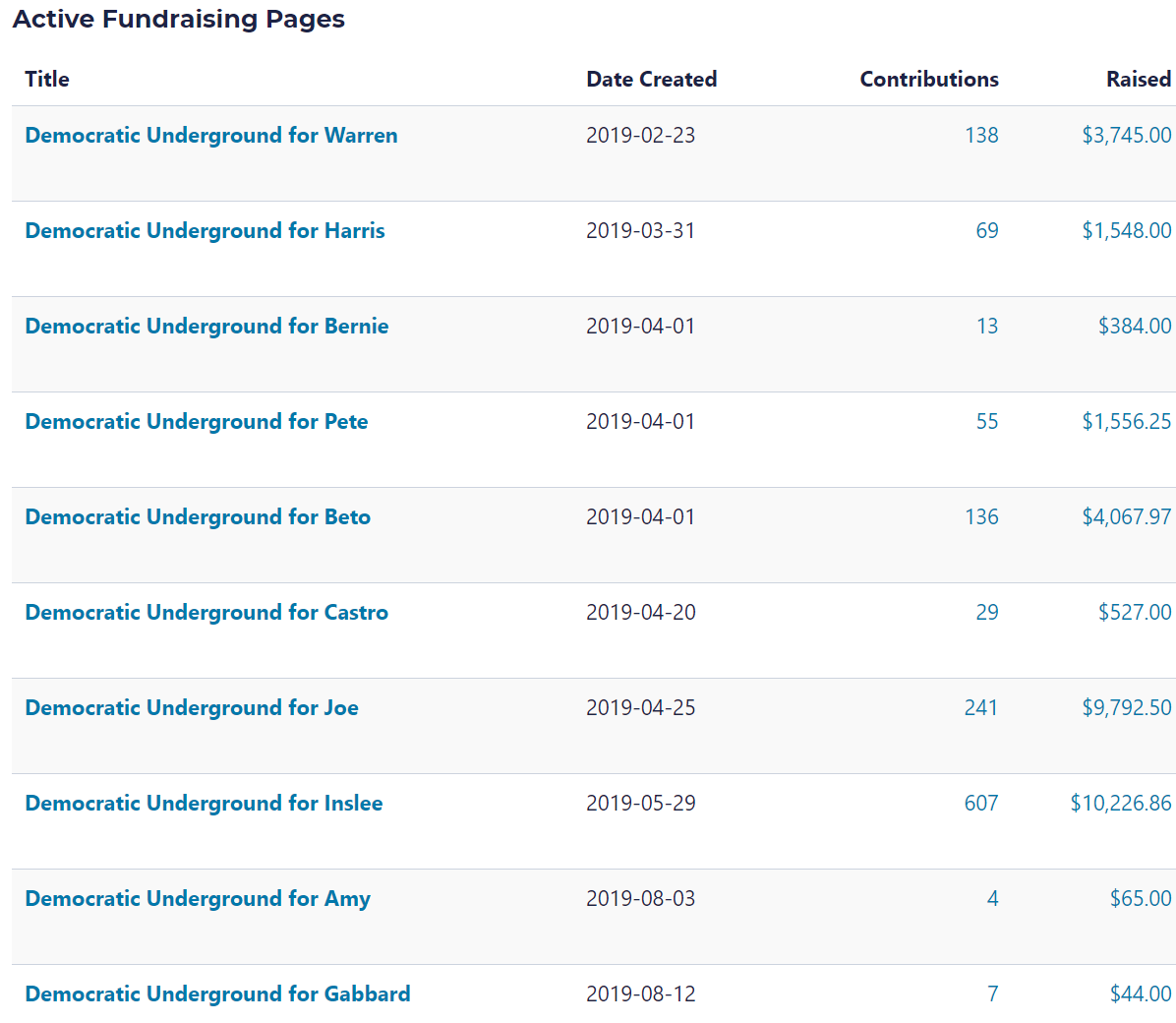Open Democratic Underground for Warren page
The width and height of the screenshot is (1176, 1023).
pos(211,136)
